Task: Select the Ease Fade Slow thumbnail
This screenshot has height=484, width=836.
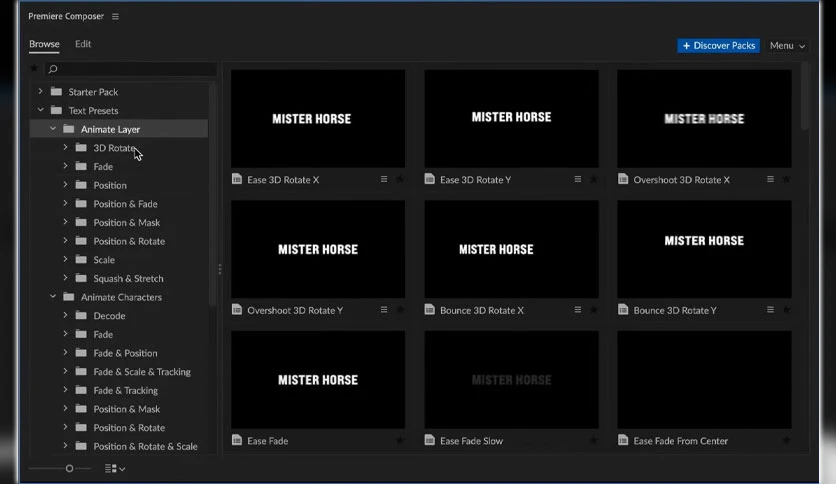Action: (x=511, y=380)
